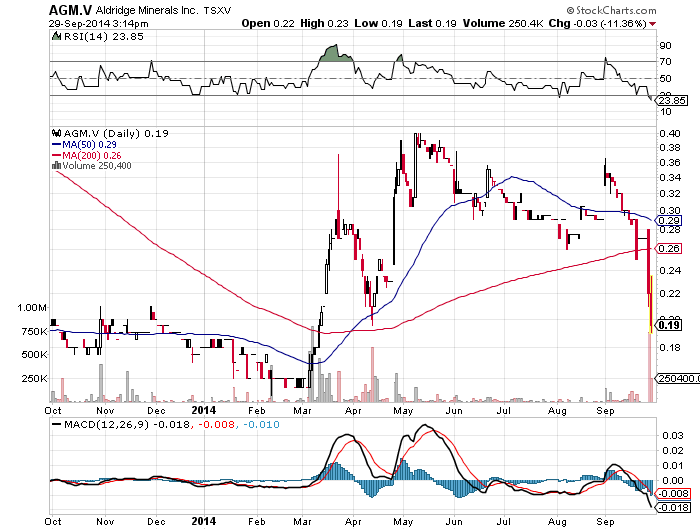Click the Volume bars legend icon

tap(56, 165)
